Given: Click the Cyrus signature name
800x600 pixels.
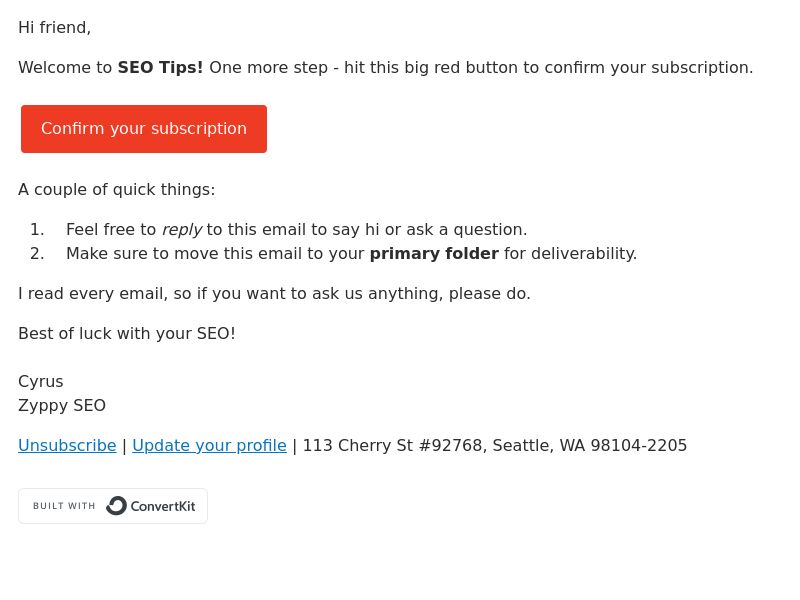Looking at the screenshot, I should (41, 382).
